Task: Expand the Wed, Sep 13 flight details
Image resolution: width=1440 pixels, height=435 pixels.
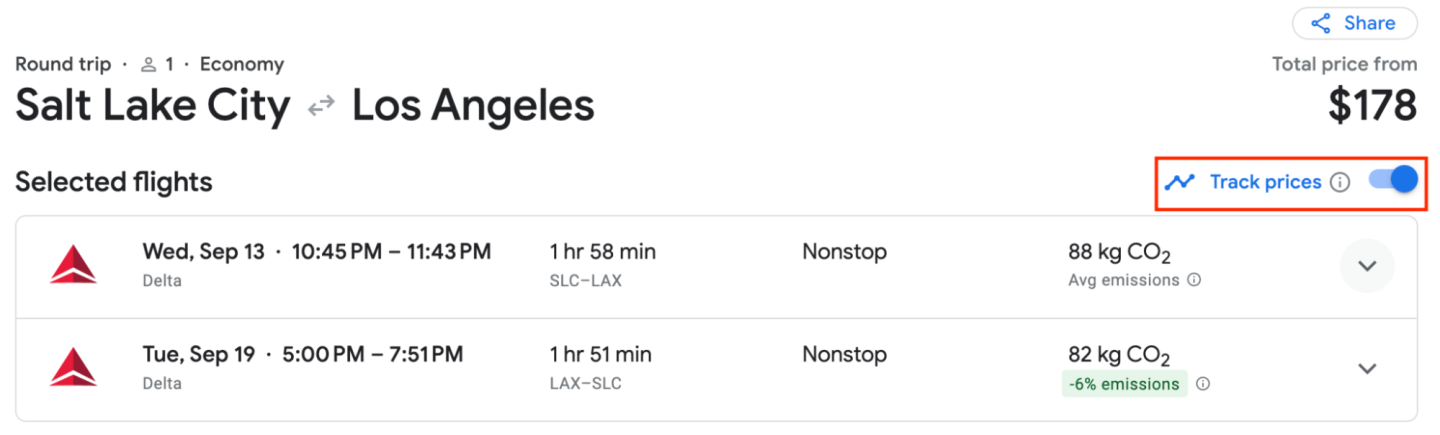Action: pos(1366,266)
